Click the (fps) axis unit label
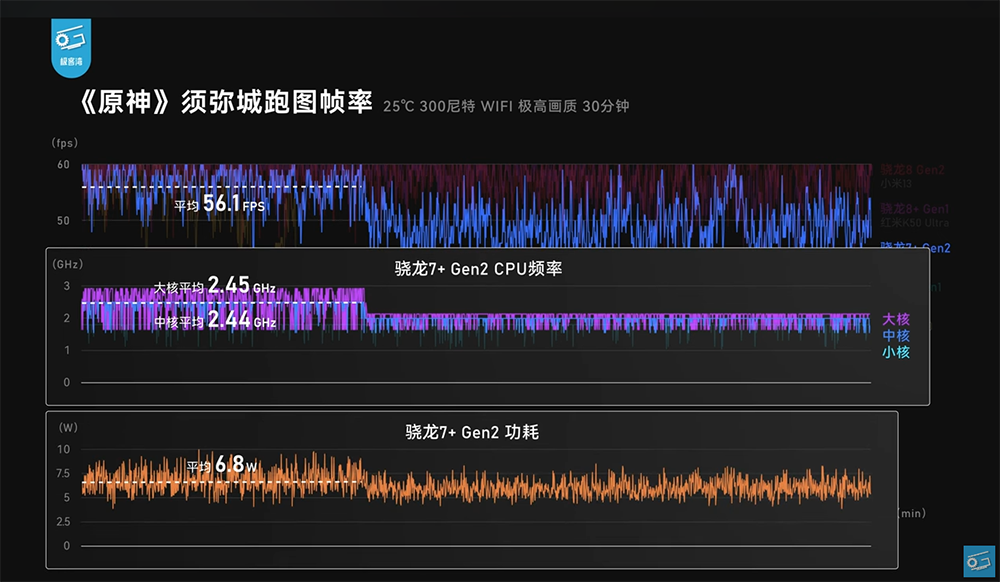This screenshot has height=582, width=1000. coord(65,143)
